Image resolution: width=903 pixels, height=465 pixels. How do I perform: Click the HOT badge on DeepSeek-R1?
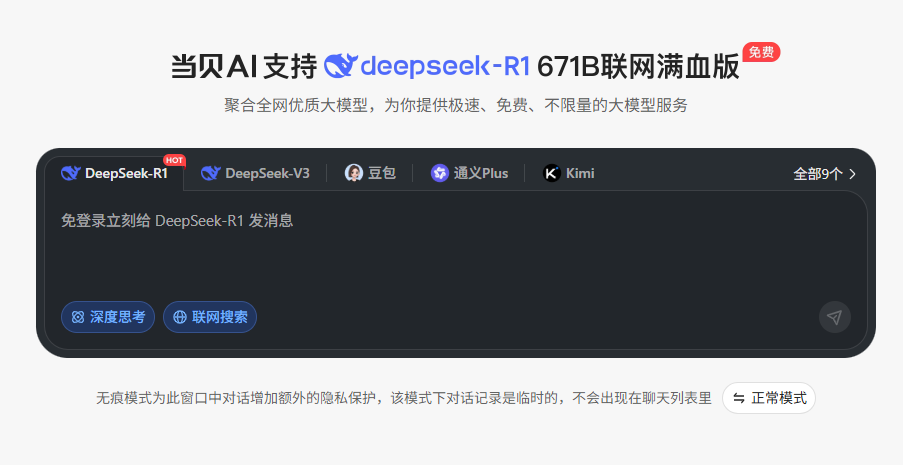pos(174,160)
